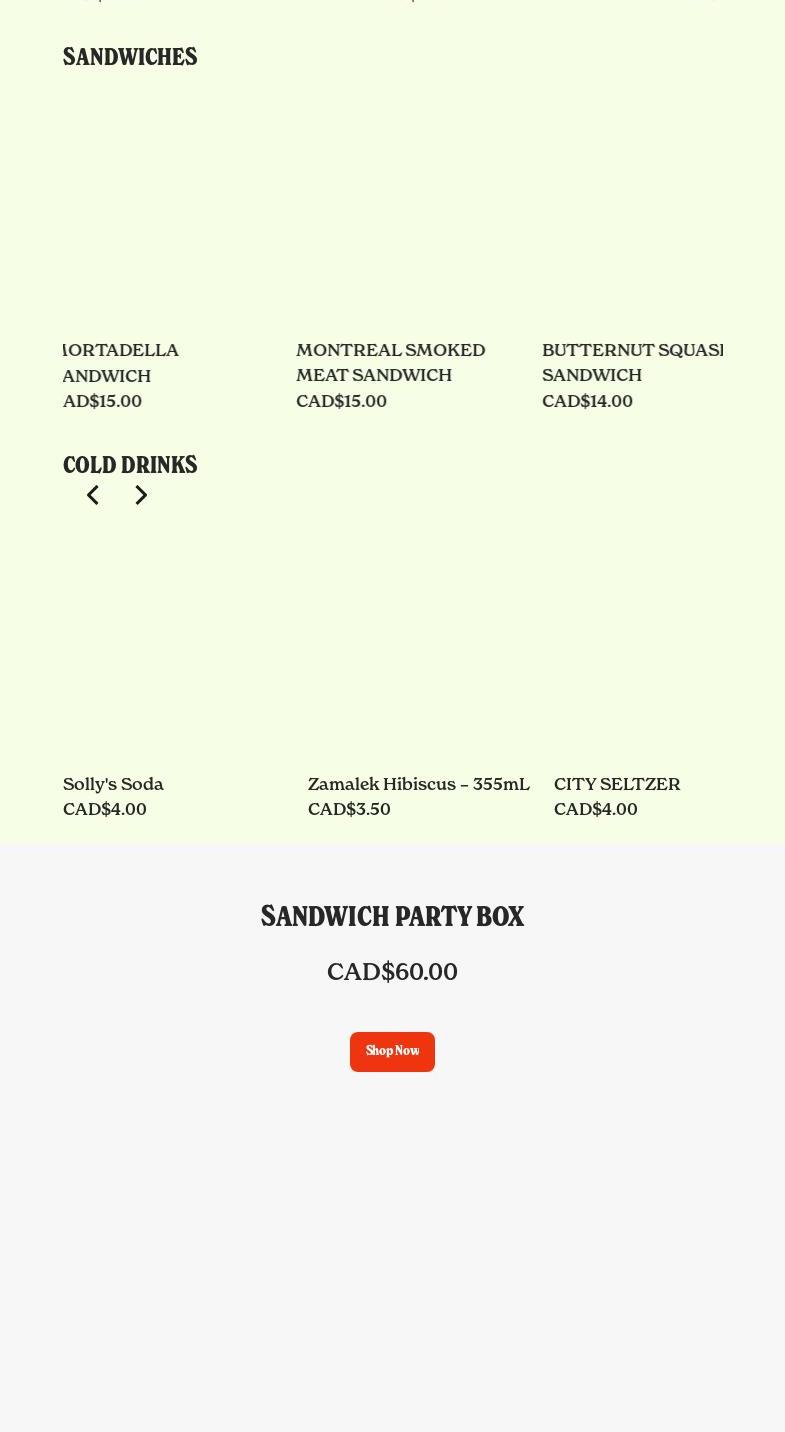Click the CAD$3.50 Zamalek Hibiscus price

pos(349,809)
